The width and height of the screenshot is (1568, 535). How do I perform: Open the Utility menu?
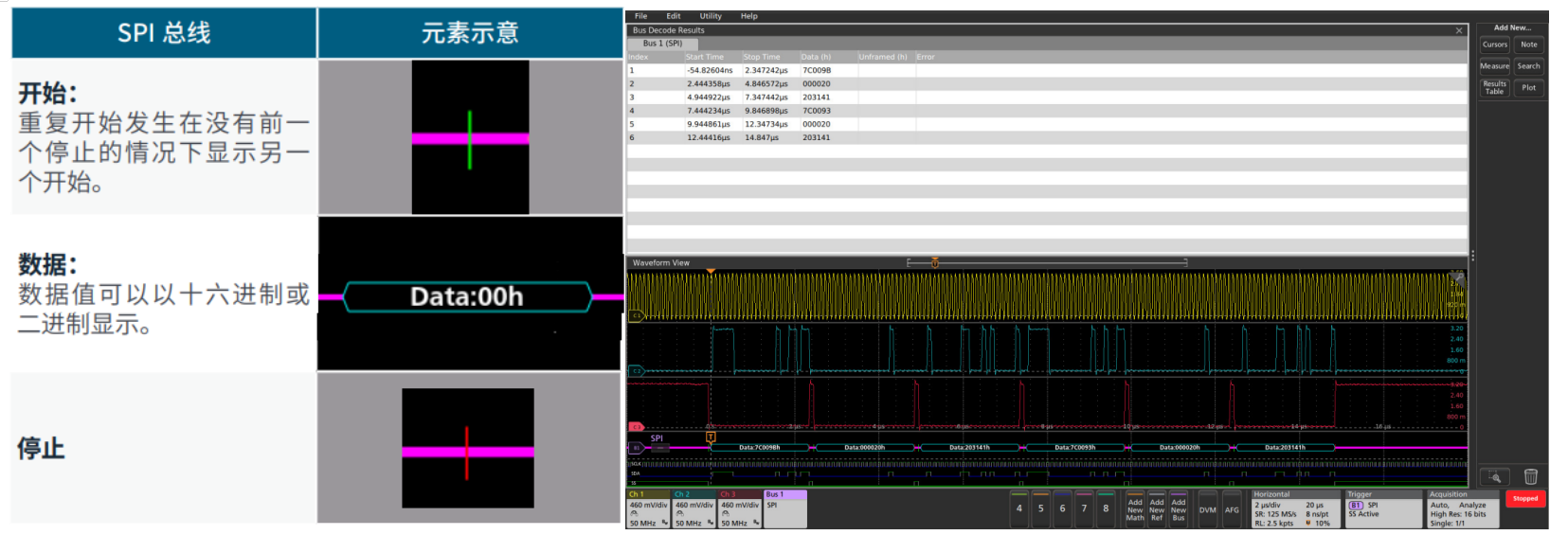tap(711, 16)
